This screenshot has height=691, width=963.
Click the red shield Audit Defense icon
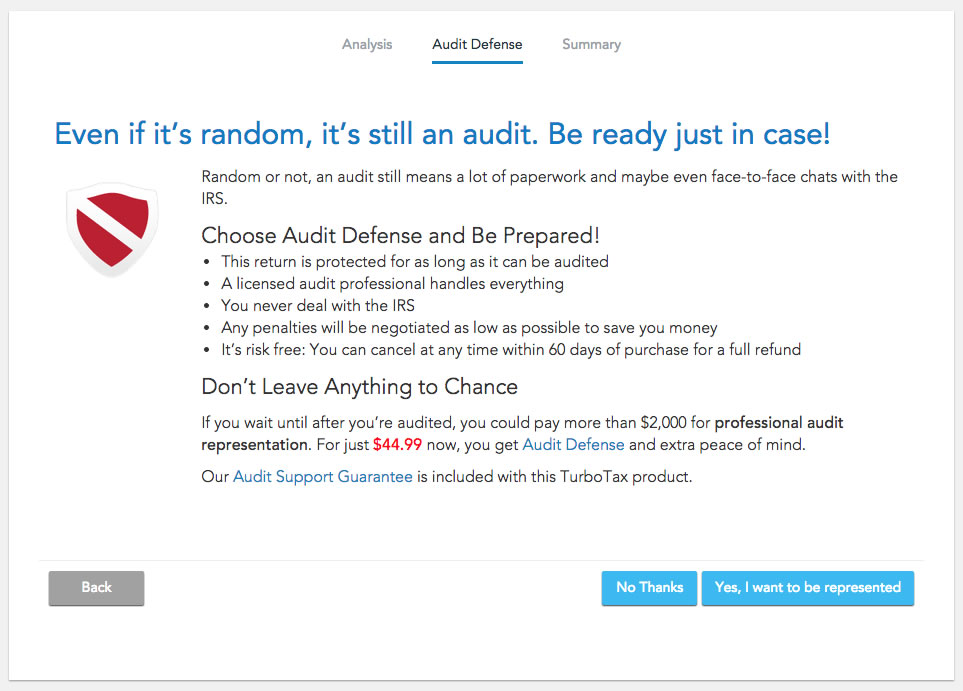pos(112,229)
